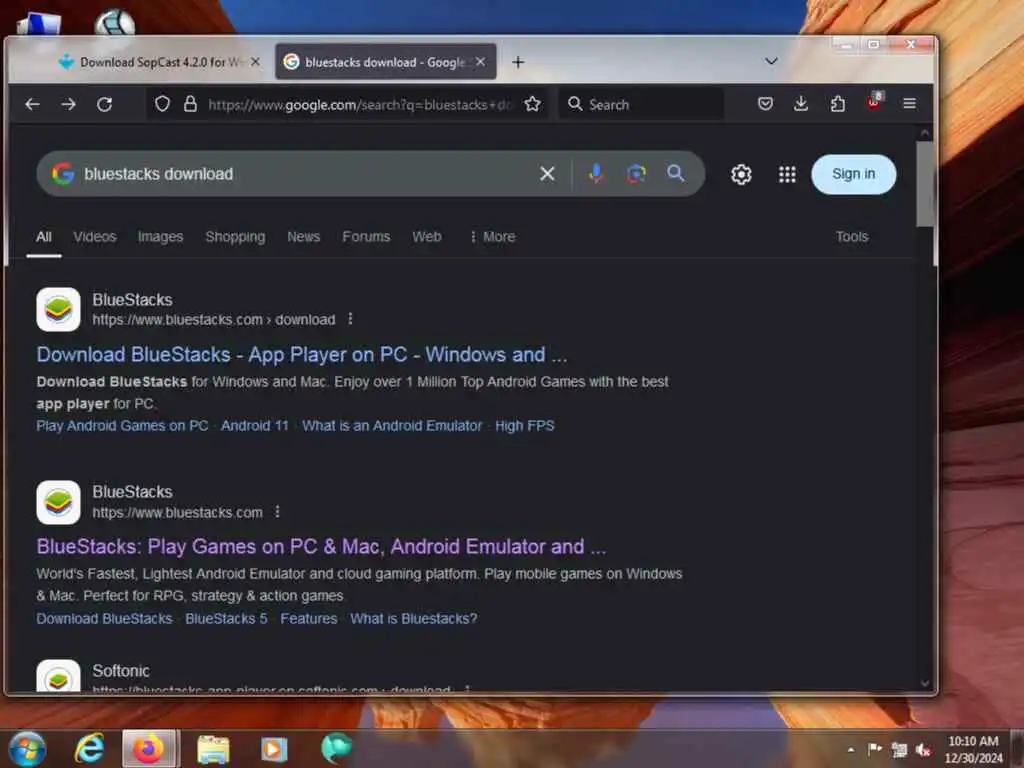Open Play Android Games on PC sitelink
Screen dimensions: 1024x768
pos(122,426)
